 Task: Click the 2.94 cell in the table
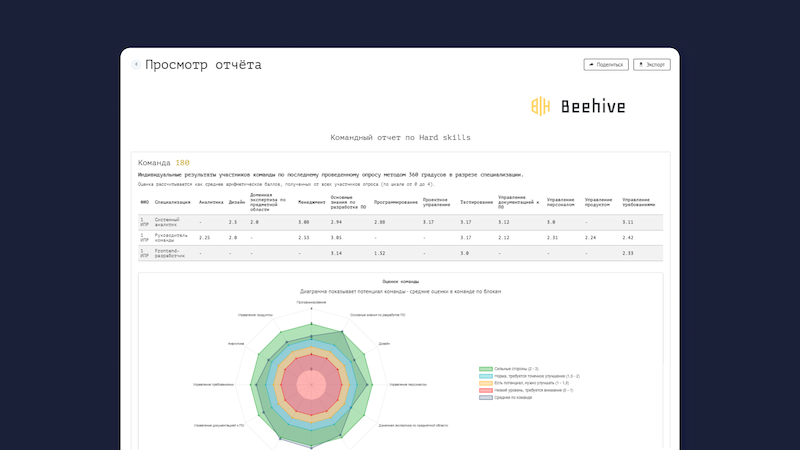(x=336, y=222)
